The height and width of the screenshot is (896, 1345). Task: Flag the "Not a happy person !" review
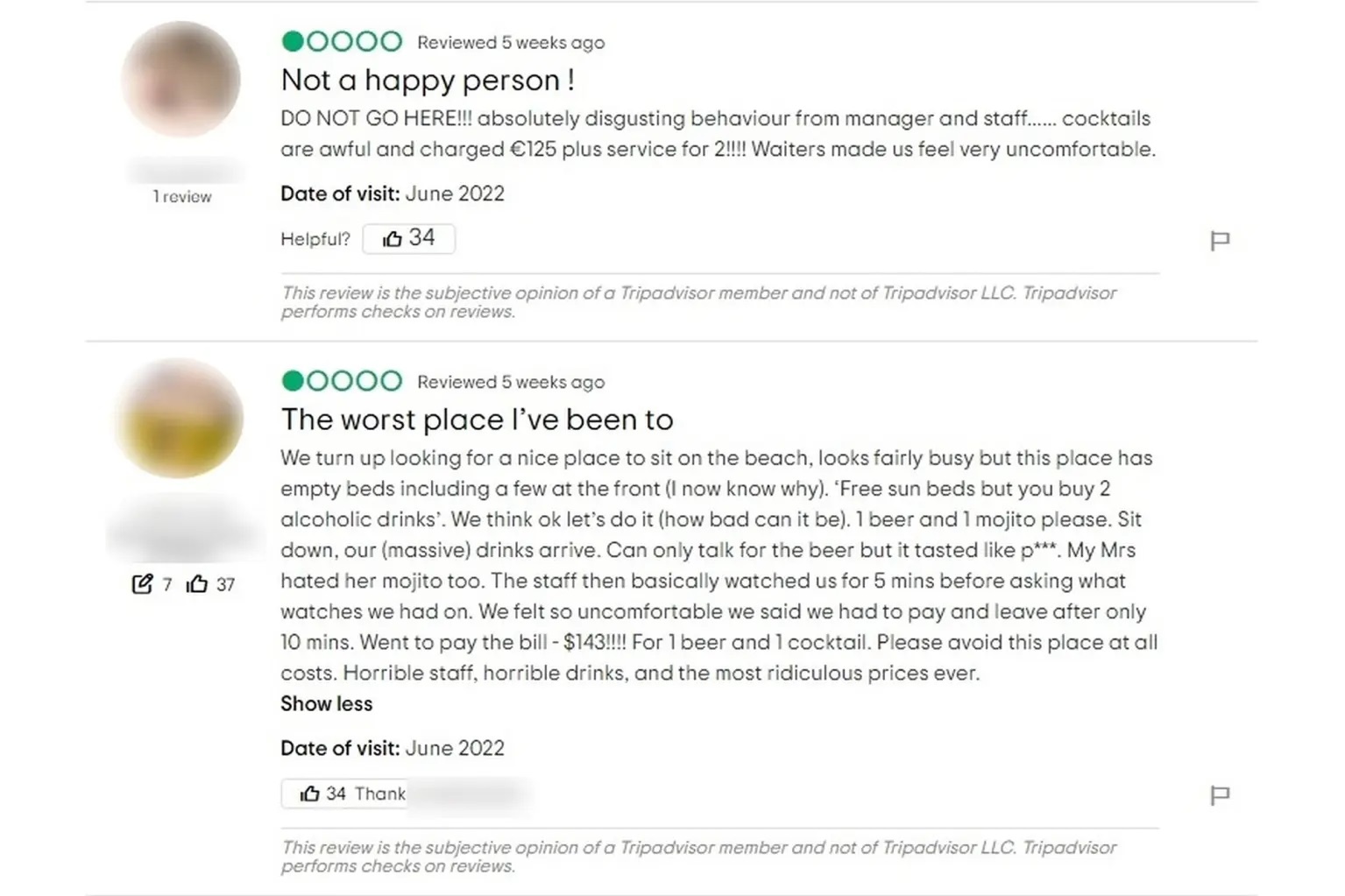tap(1219, 240)
